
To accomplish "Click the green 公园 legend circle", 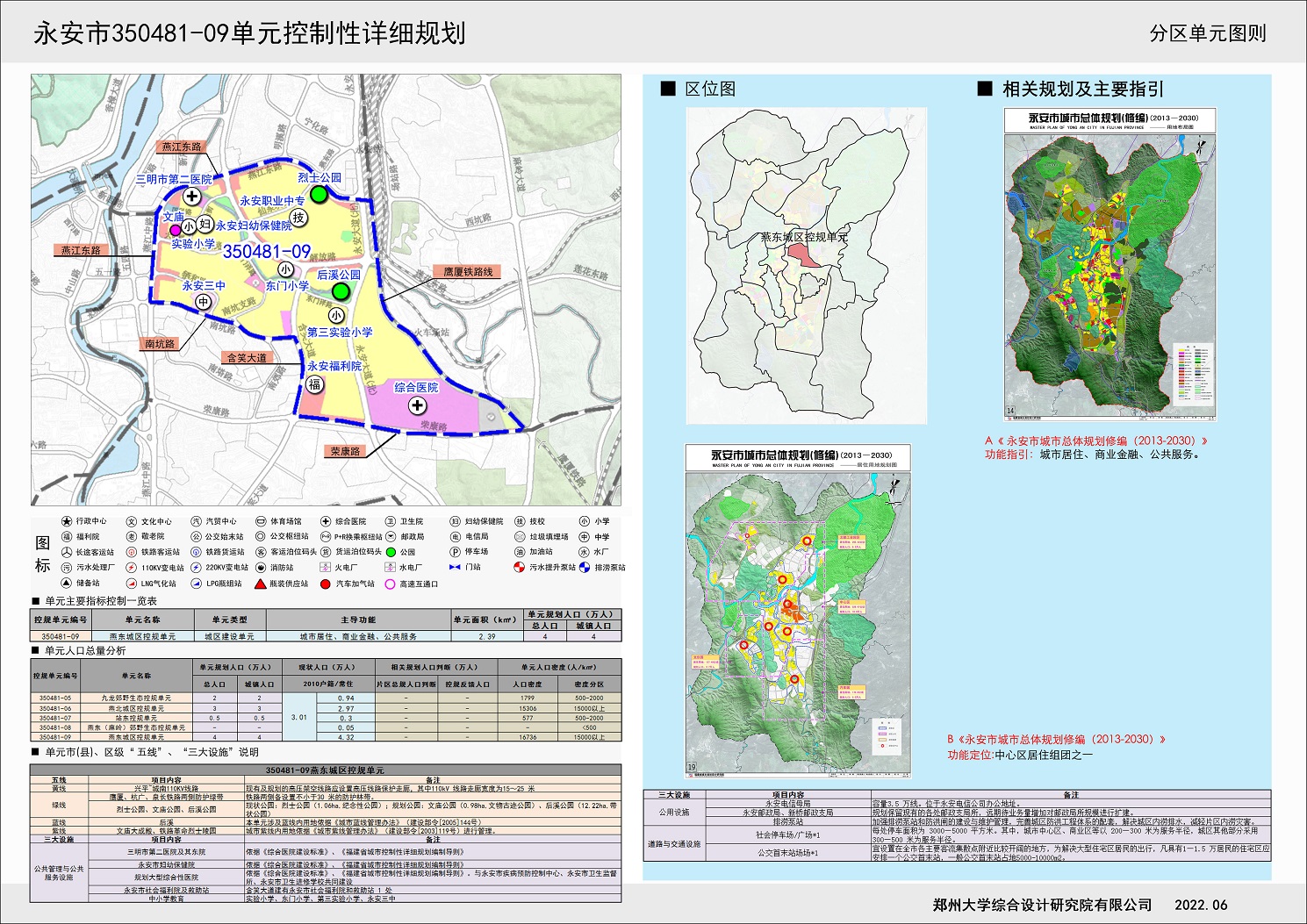I will [391, 552].
